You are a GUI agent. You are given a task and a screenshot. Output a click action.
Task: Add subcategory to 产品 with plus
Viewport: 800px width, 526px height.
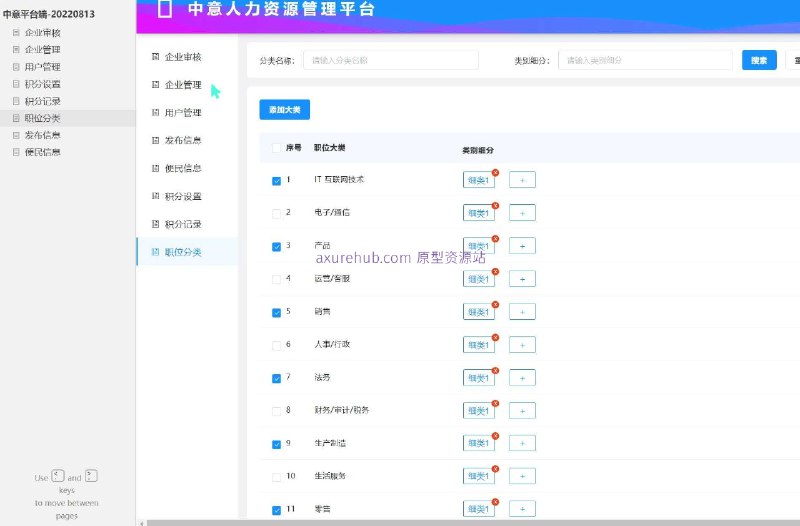click(522, 246)
